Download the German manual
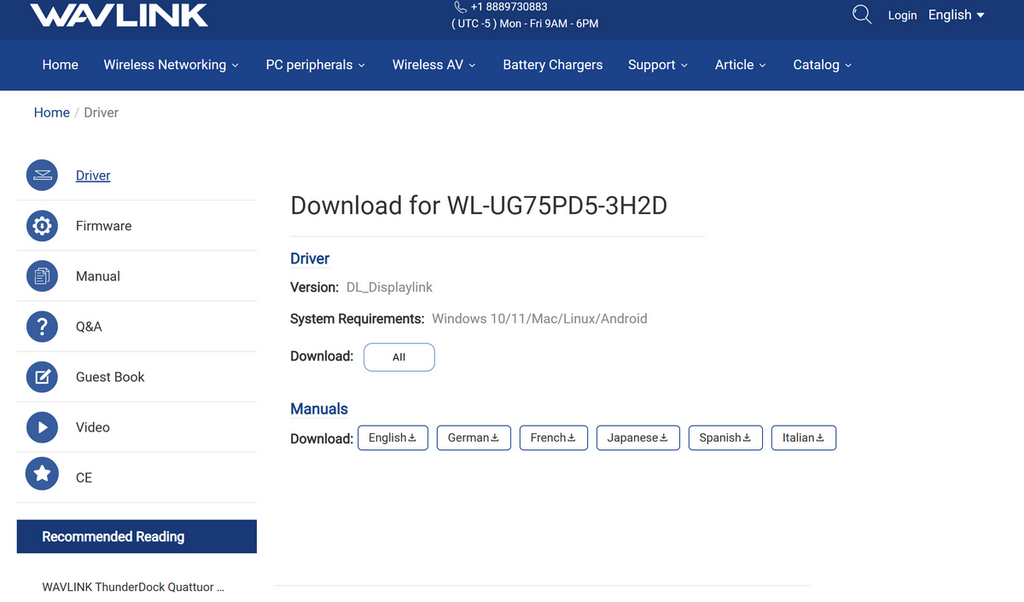The width and height of the screenshot is (1024, 602). (474, 438)
